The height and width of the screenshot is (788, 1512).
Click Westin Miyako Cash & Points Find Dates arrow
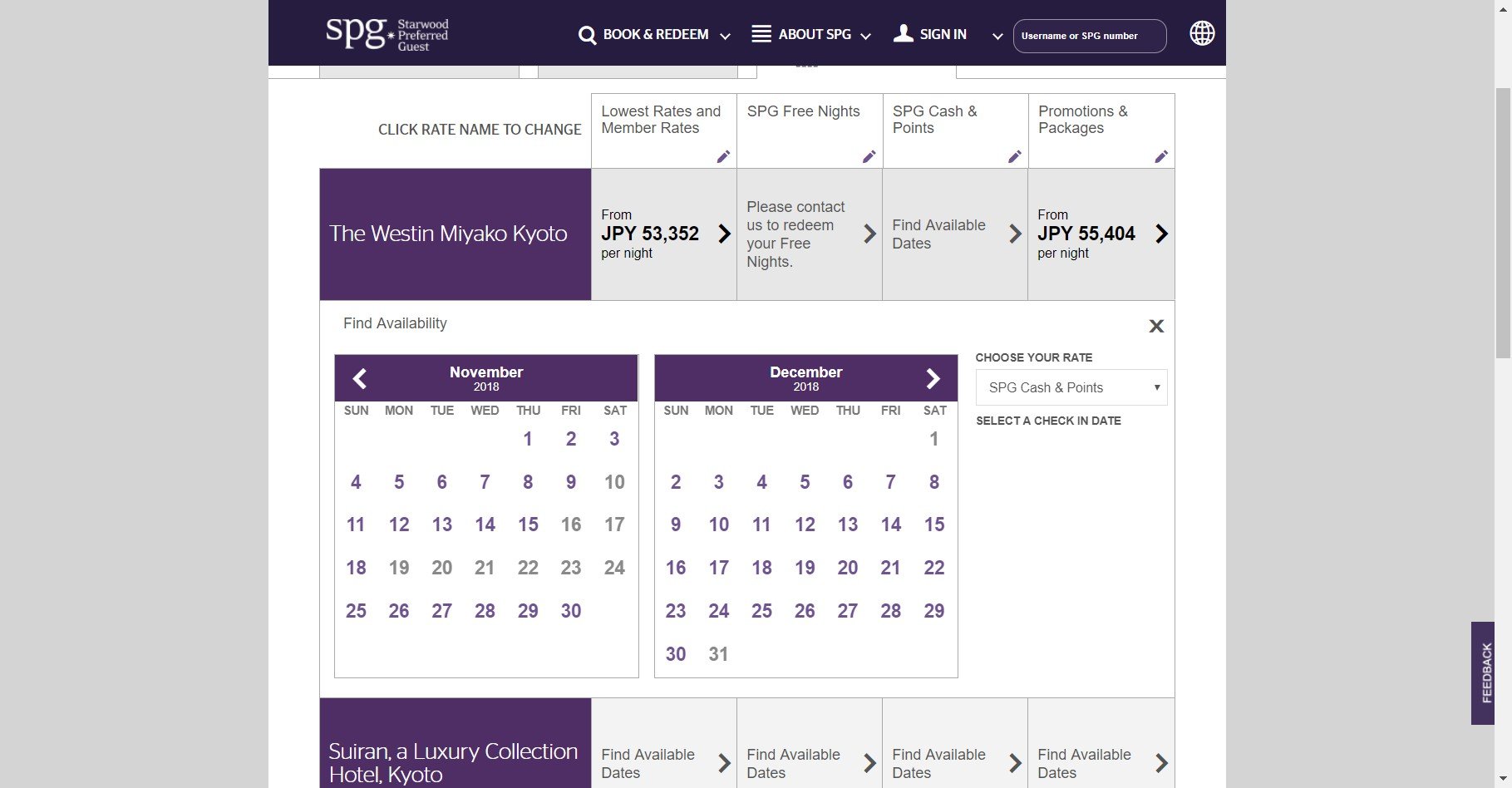1015,234
